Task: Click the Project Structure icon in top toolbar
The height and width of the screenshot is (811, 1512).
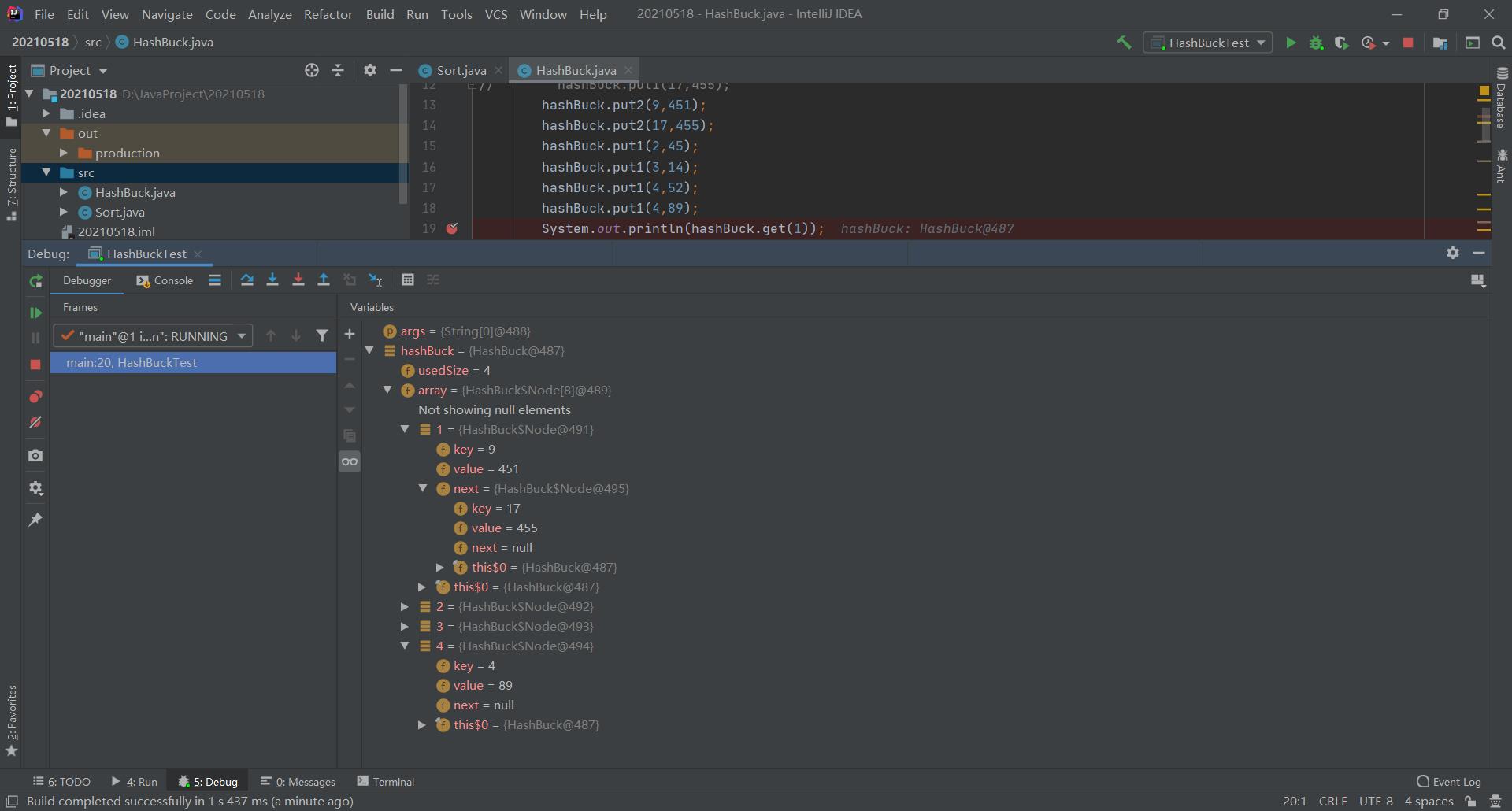Action: (1440, 43)
